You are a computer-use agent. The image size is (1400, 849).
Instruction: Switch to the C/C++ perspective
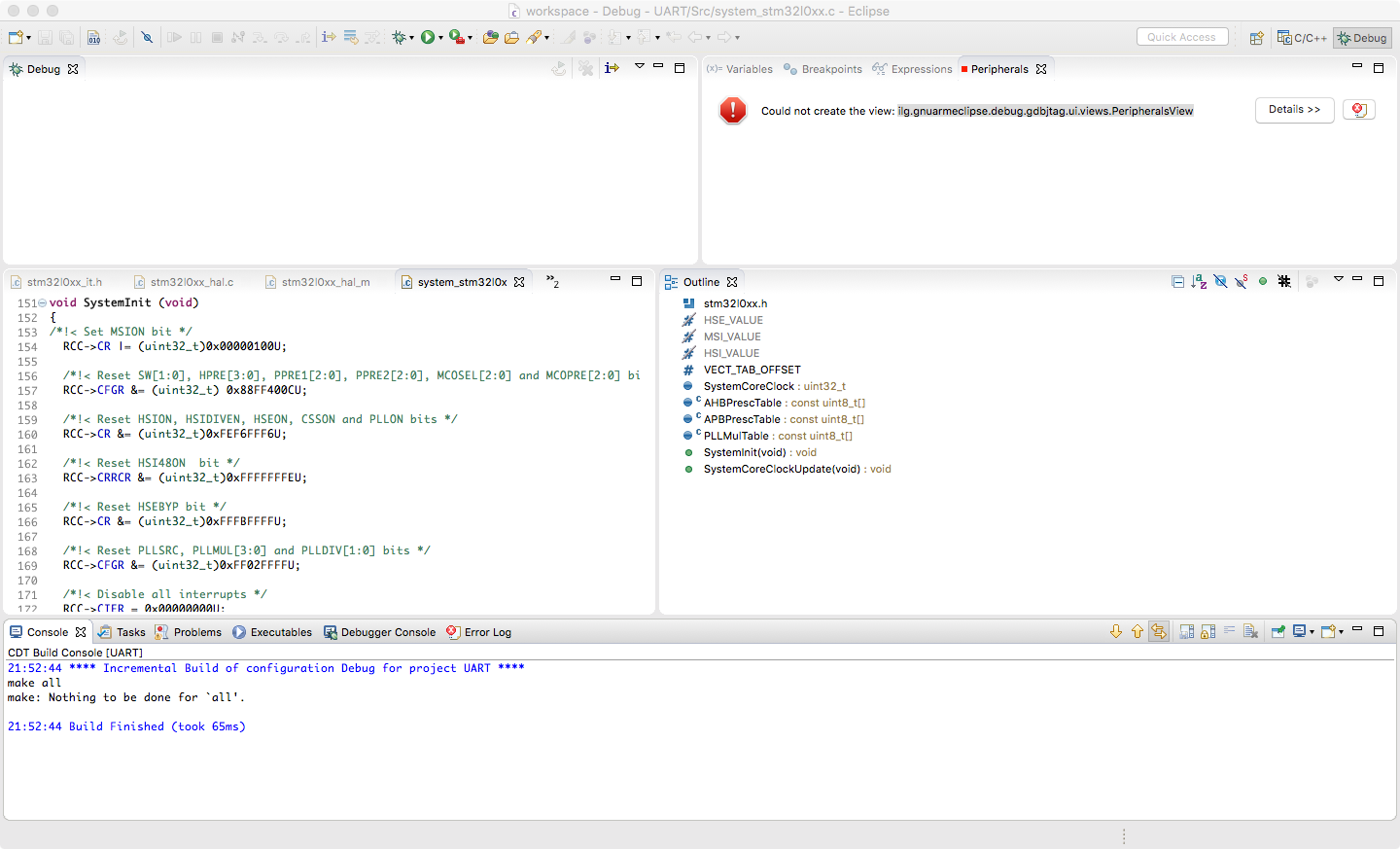tap(1303, 38)
